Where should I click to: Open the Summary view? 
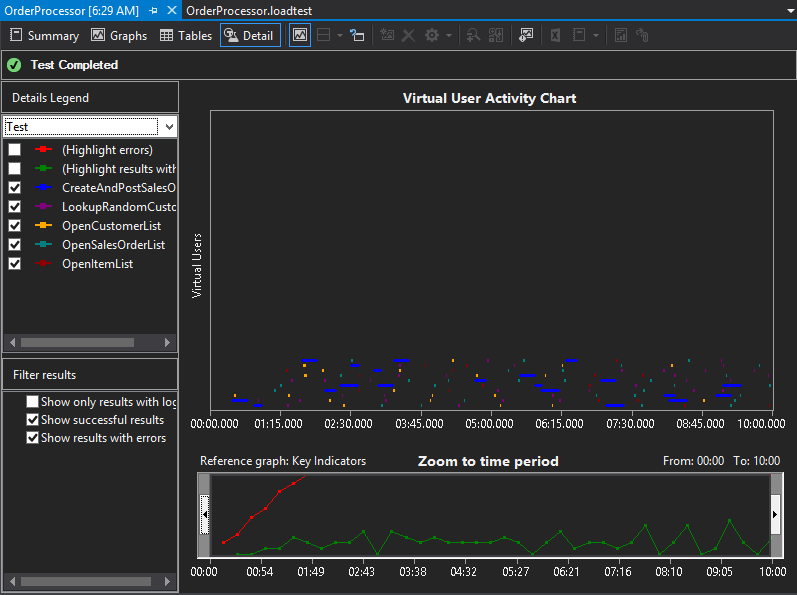(x=44, y=35)
